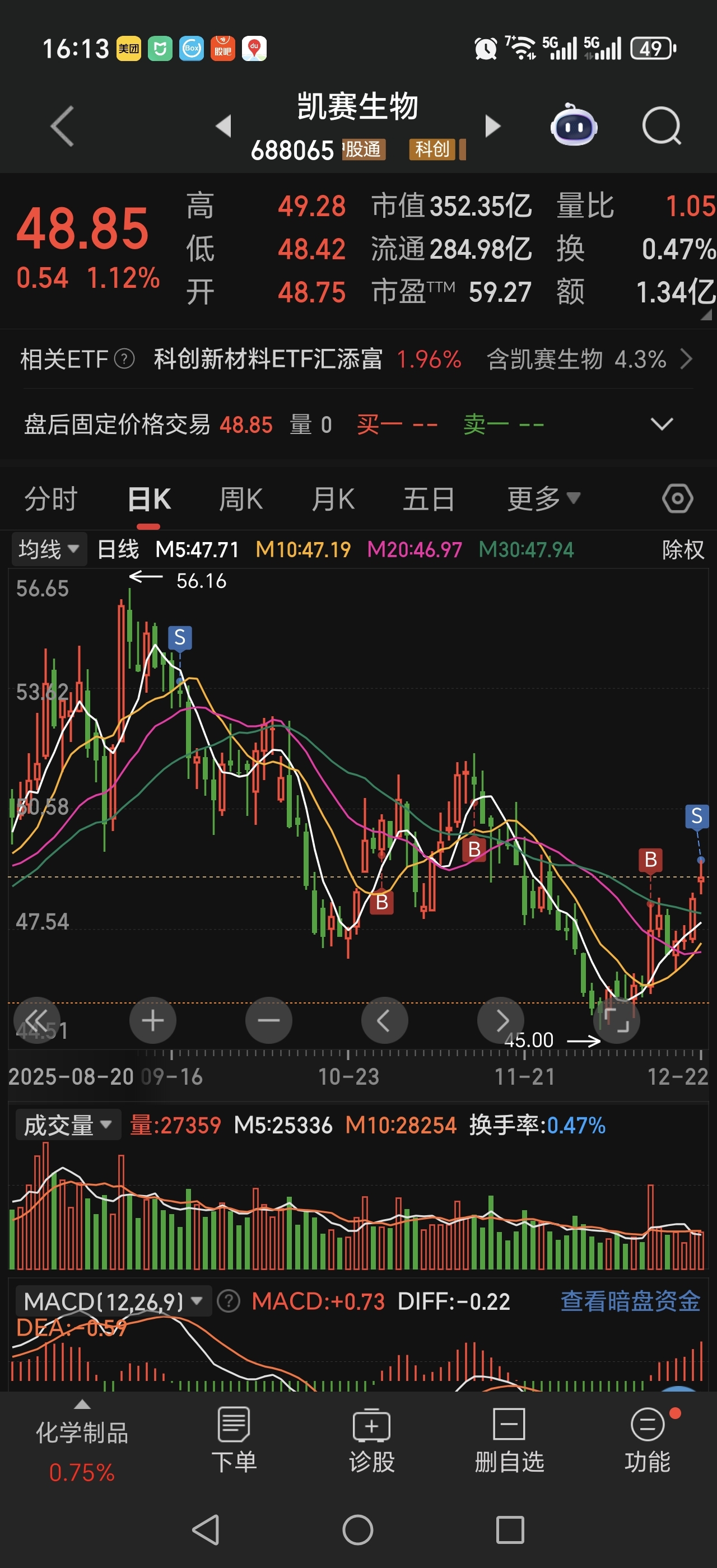Tap Android recent apps button

[x=510, y=1530]
